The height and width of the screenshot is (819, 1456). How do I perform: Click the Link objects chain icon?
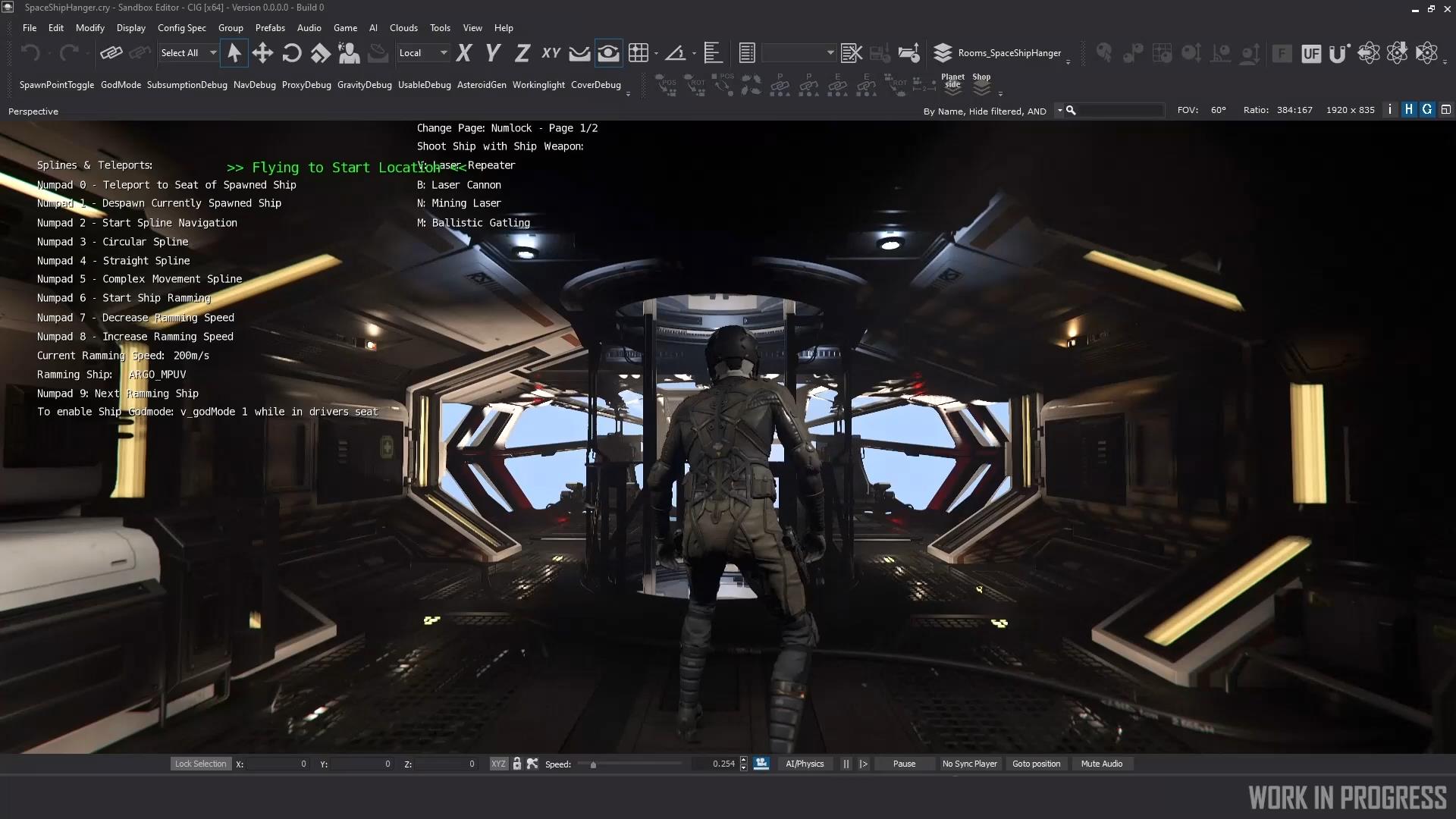[111, 53]
